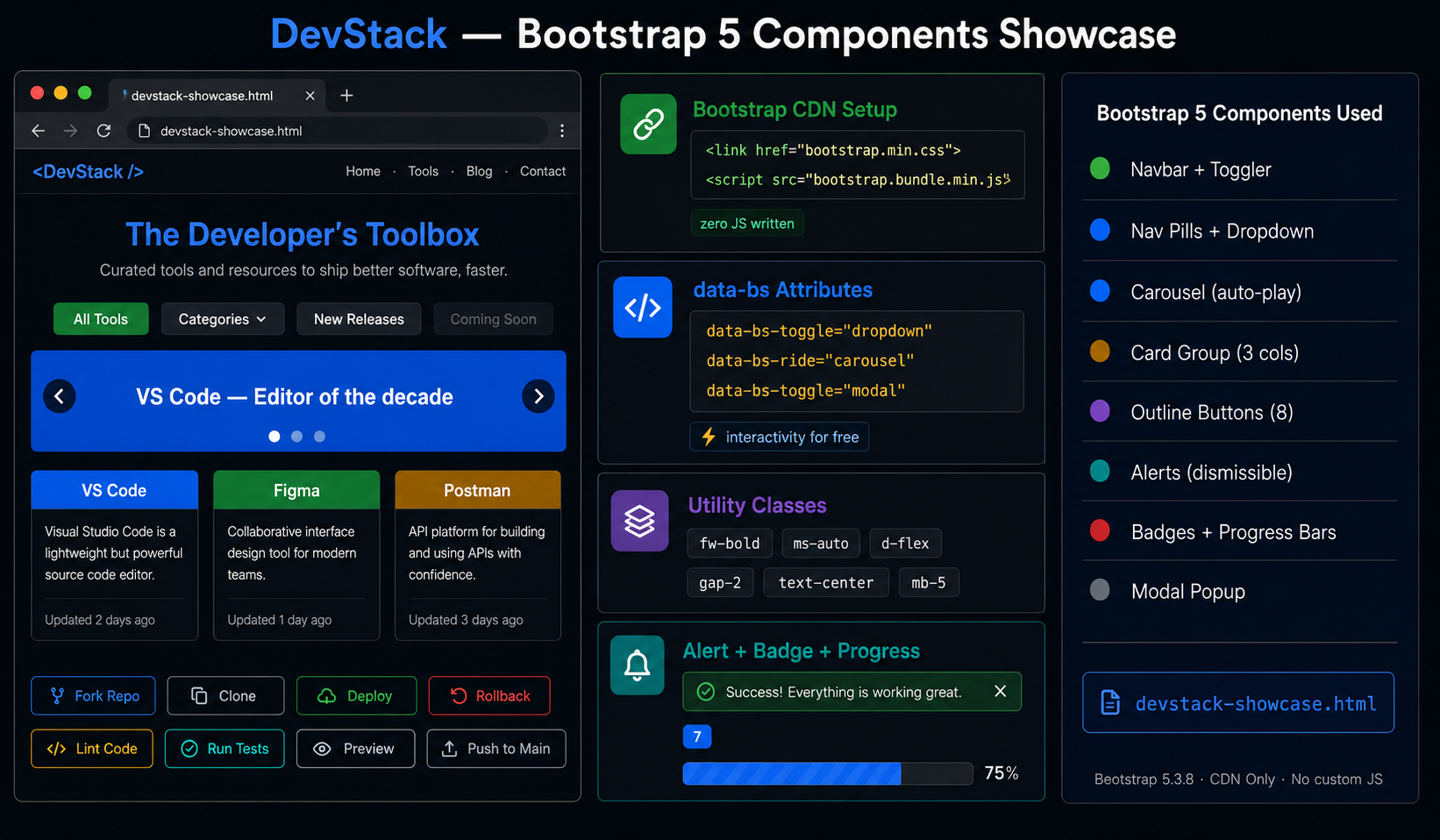1440x840 pixels.
Task: Open the Blog nav link
Action: click(479, 171)
